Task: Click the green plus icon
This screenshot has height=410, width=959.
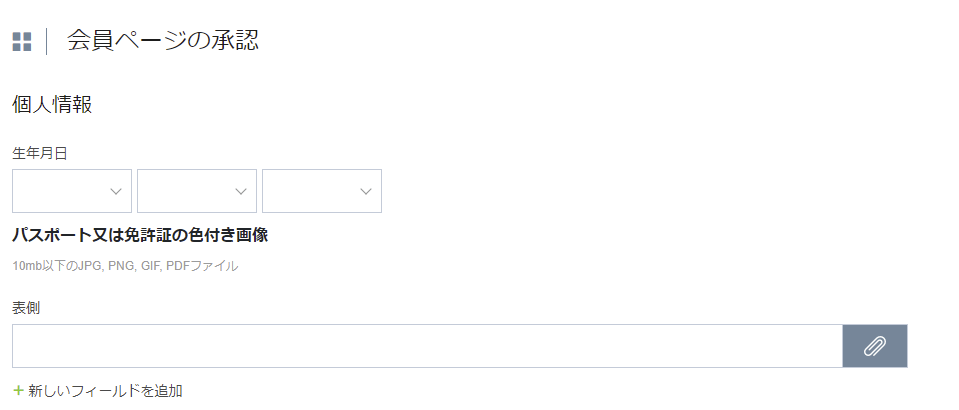Action: tap(18, 390)
